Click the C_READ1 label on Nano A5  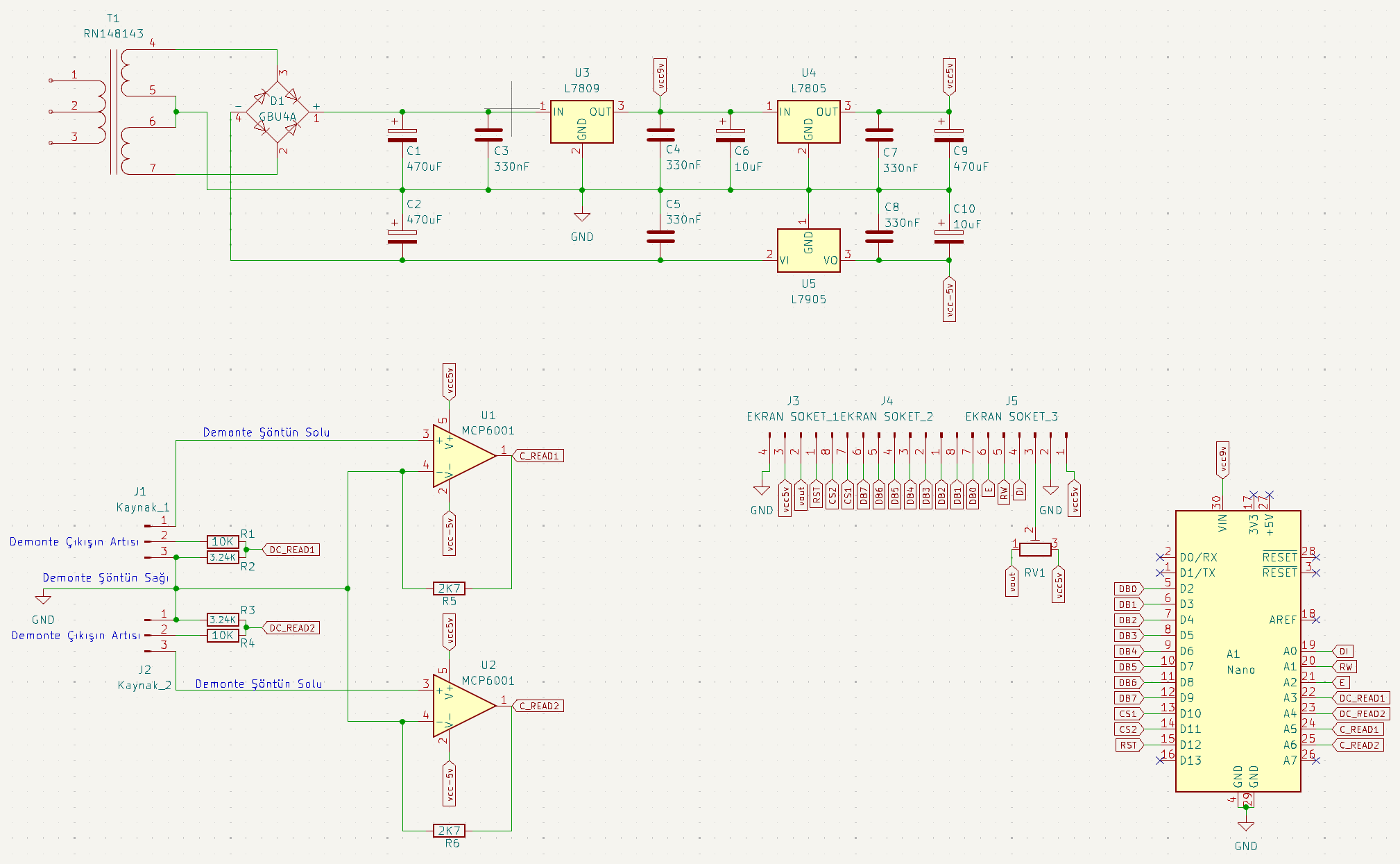click(x=1358, y=729)
